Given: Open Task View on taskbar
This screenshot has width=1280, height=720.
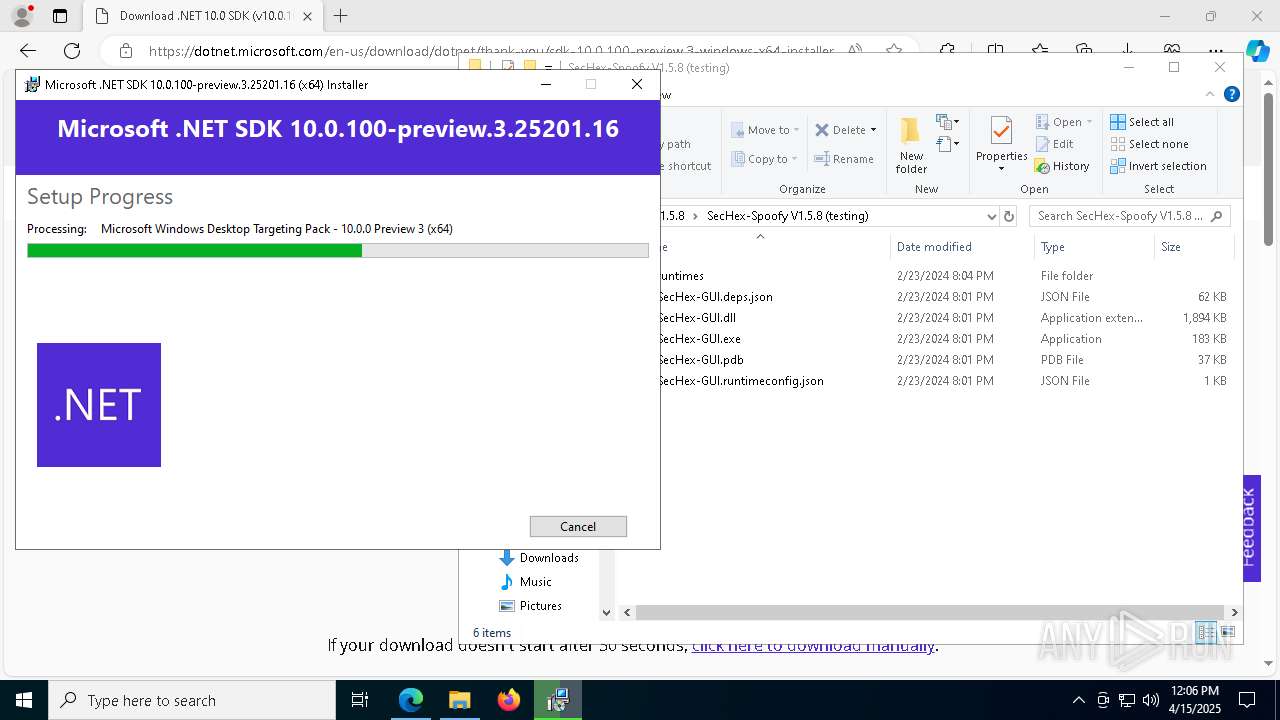Looking at the screenshot, I should pos(360,700).
